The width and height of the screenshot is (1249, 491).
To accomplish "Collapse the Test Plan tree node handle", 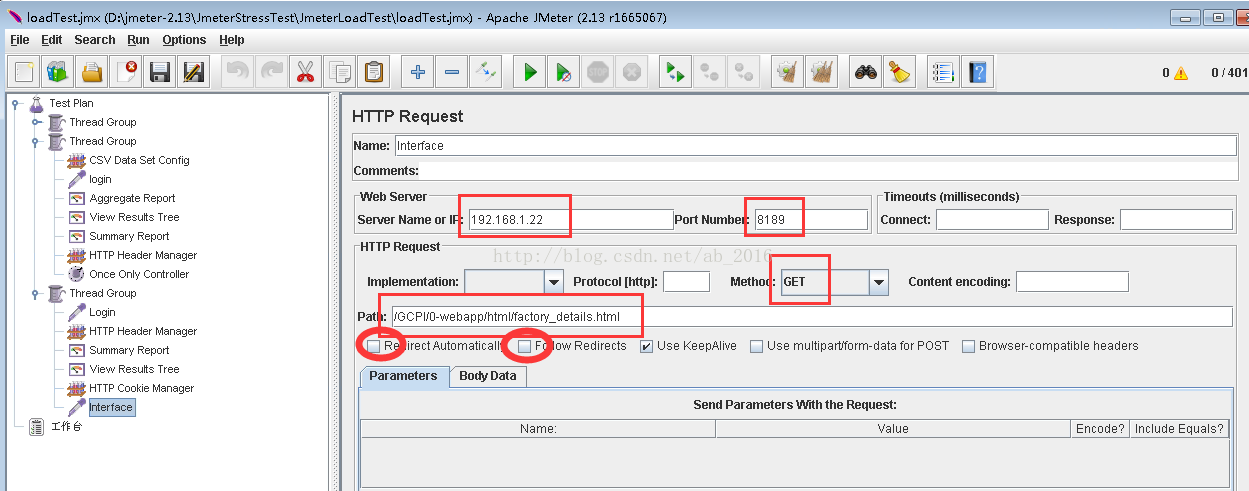I will pyautogui.click(x=16, y=103).
